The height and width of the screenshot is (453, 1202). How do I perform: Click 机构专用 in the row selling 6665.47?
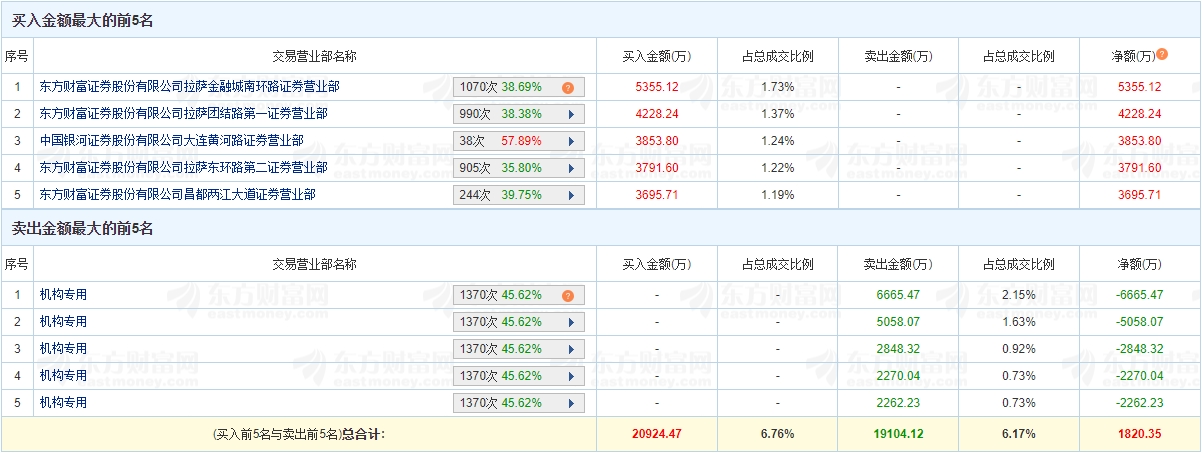[63, 296]
